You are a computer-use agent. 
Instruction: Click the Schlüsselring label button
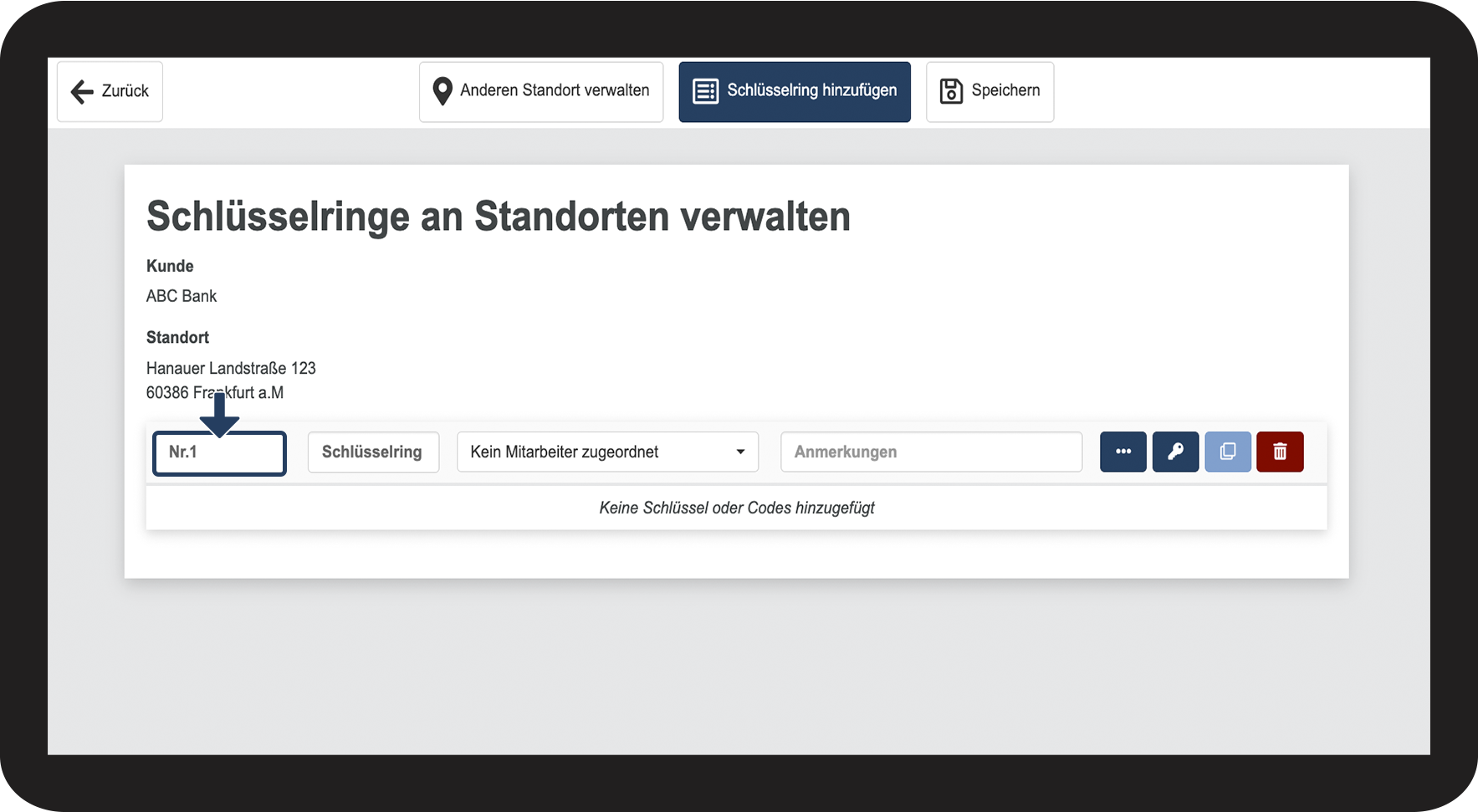pos(373,452)
